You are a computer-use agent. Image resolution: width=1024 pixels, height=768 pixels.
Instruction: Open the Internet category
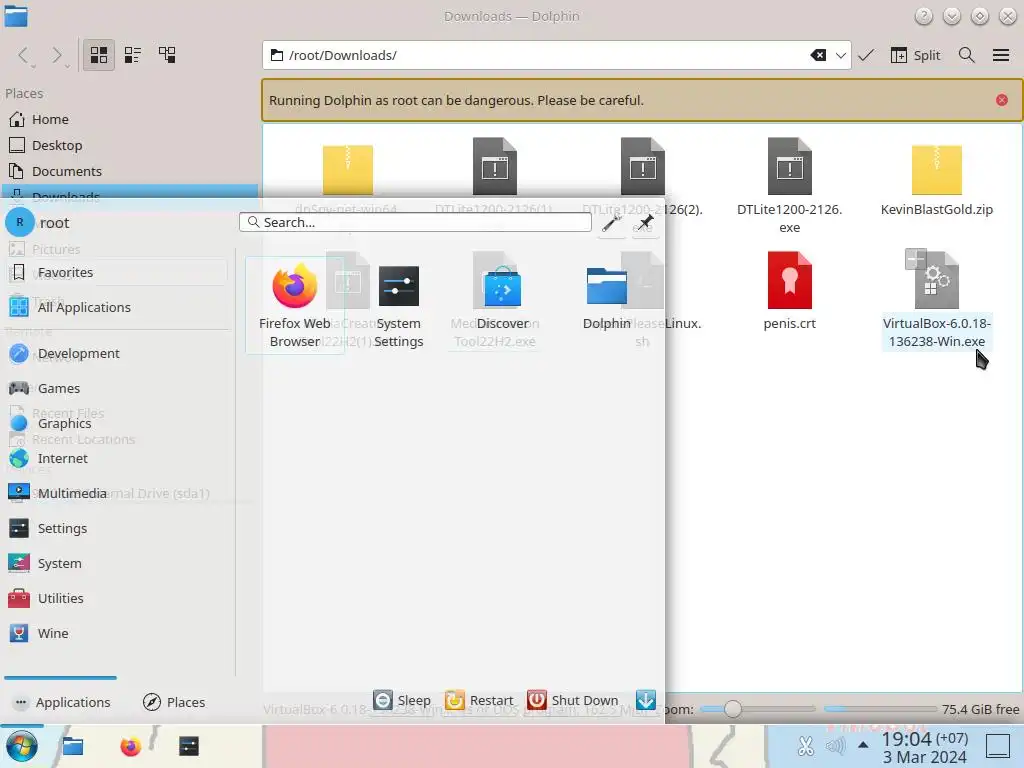116,458
